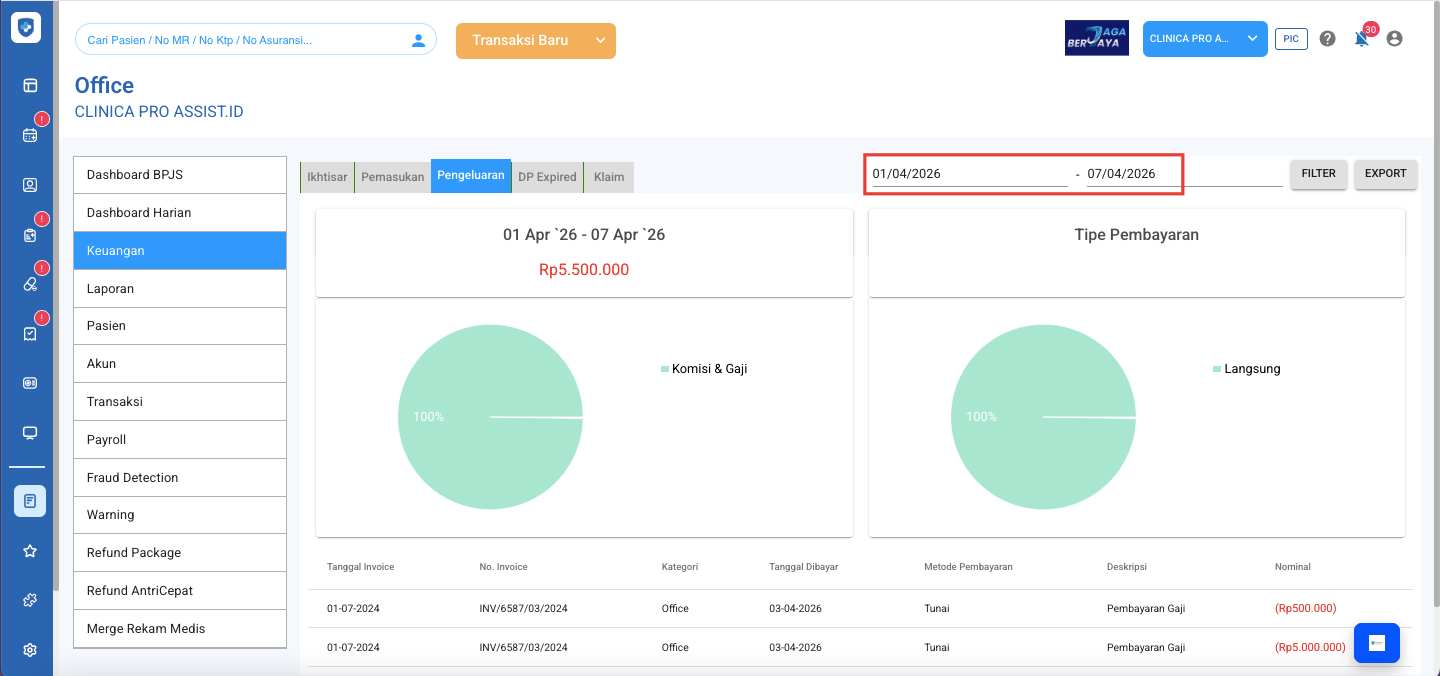Image resolution: width=1440 pixels, height=676 pixels.
Task: Click the star favorites icon in sidebar
Action: 30,551
